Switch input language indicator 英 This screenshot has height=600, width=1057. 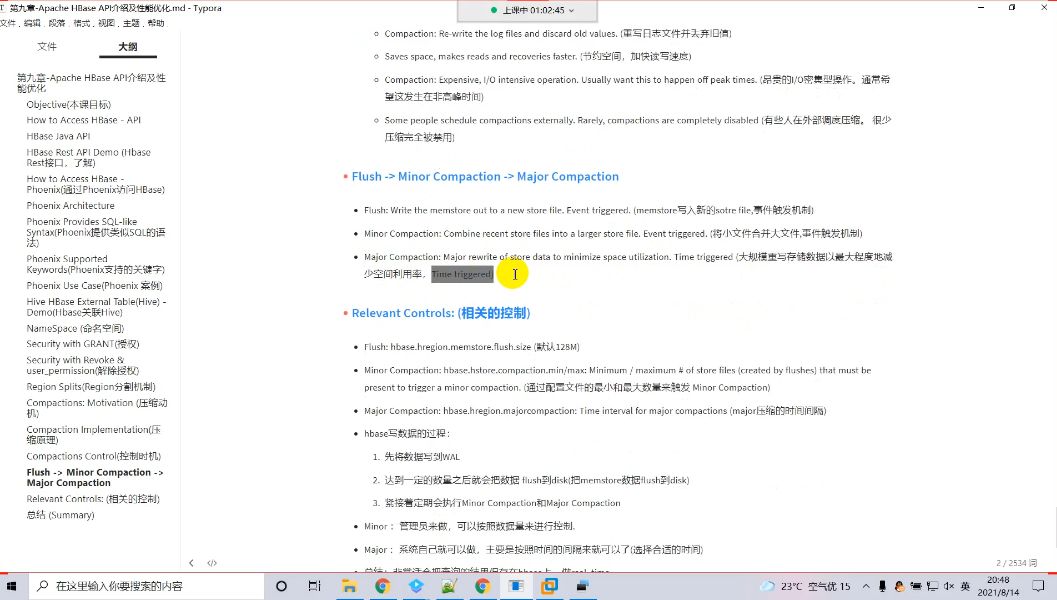coord(965,587)
